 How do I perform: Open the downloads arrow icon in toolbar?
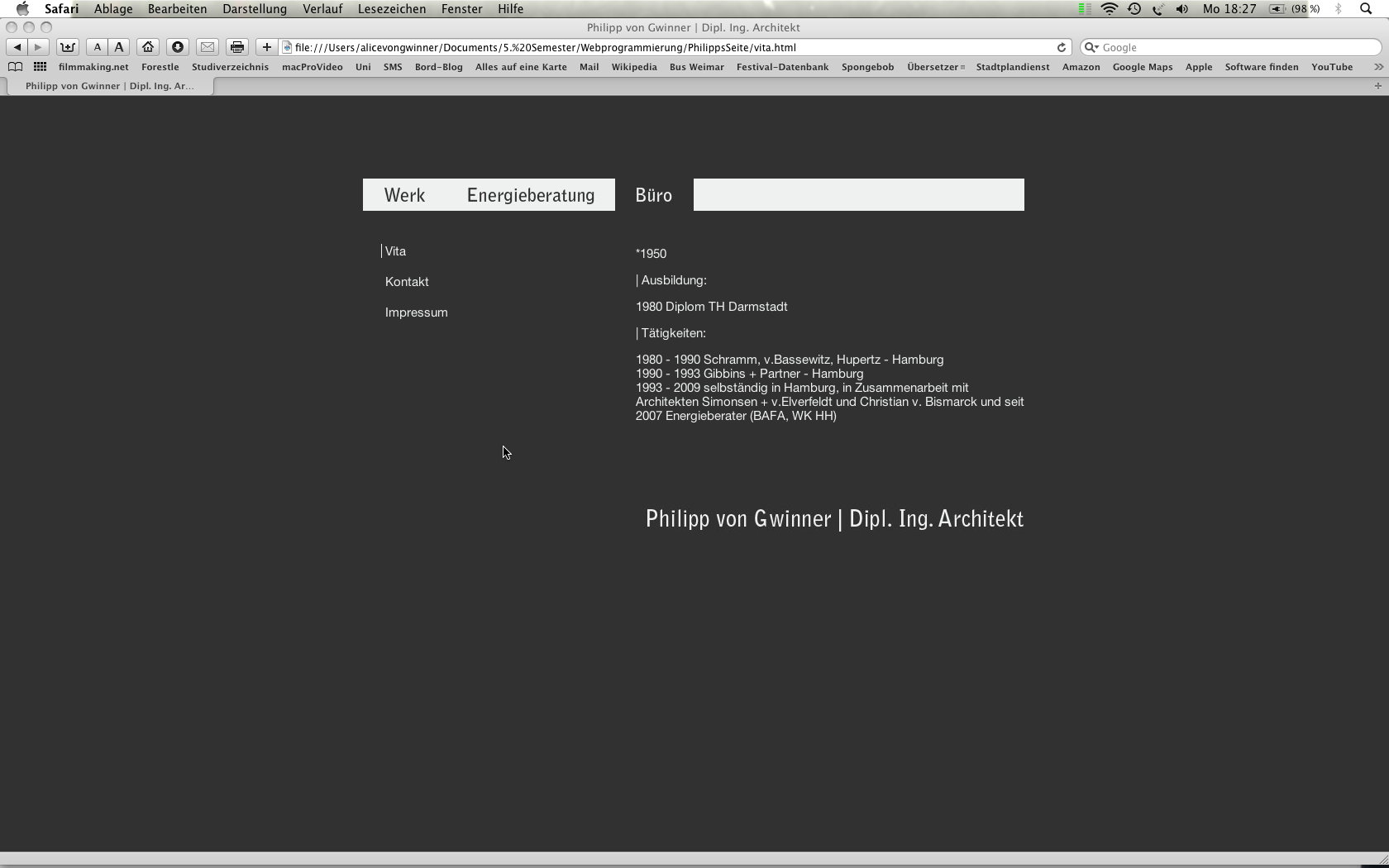pyautogui.click(x=177, y=47)
